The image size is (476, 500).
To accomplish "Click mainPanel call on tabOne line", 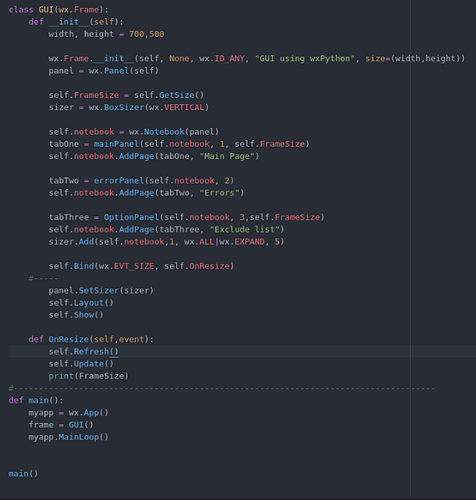I will click(116, 144).
